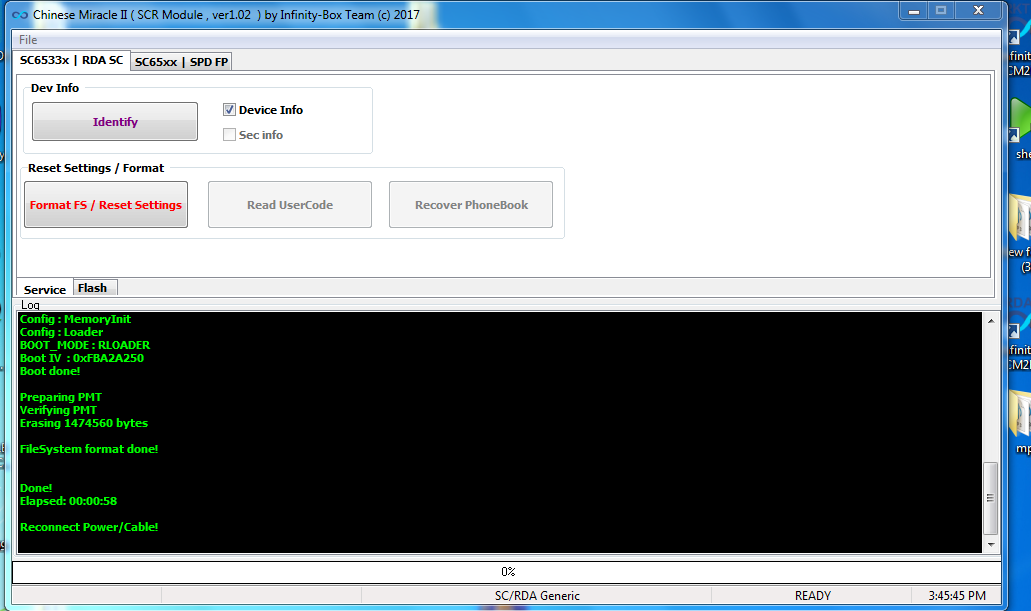Click the 'mp' folder desktop icon

(x=1020, y=412)
